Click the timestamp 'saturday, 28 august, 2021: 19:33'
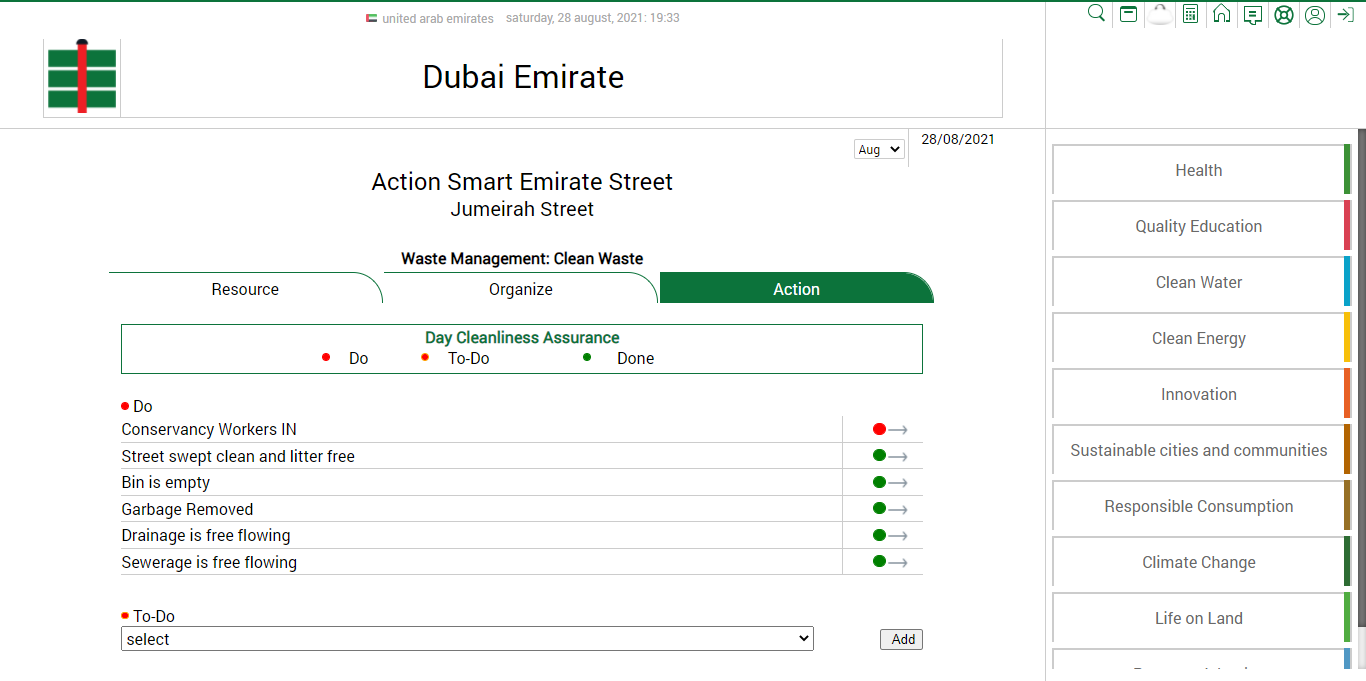The image size is (1366, 681). tap(593, 18)
